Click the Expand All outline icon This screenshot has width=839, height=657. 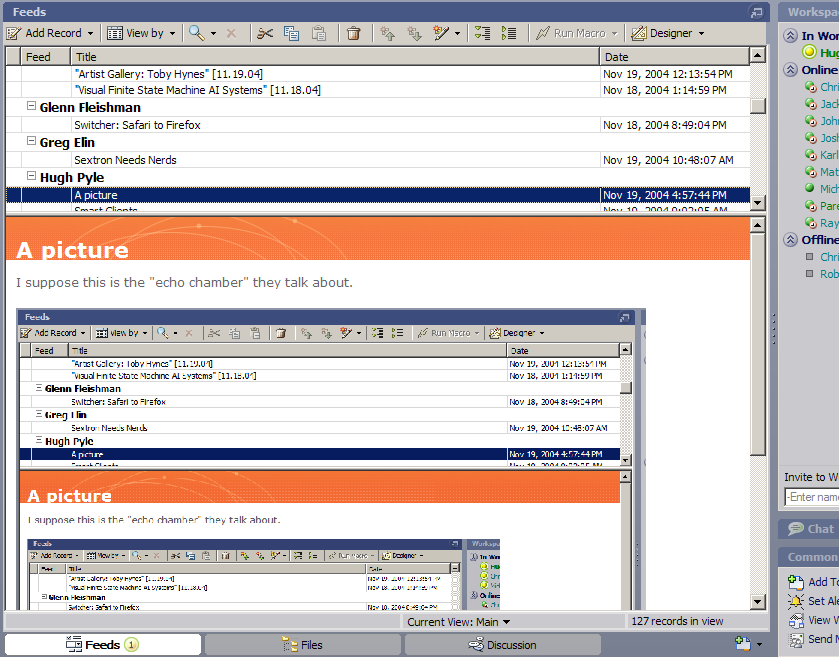[x=483, y=33]
